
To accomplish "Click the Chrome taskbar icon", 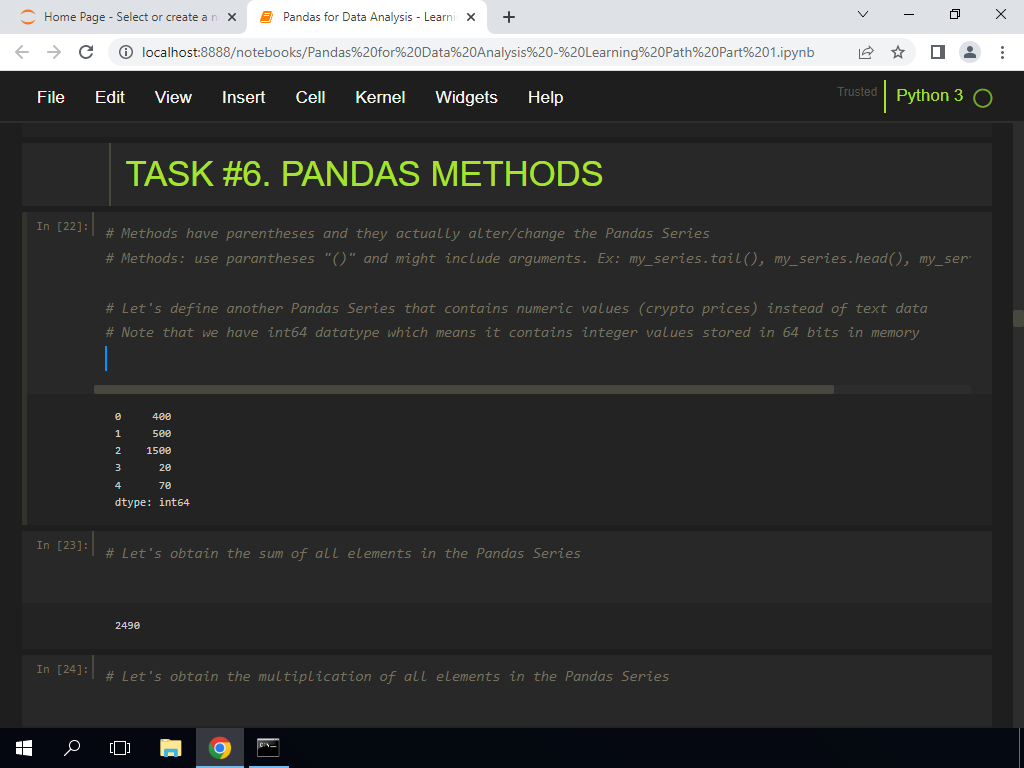I will 219,748.
